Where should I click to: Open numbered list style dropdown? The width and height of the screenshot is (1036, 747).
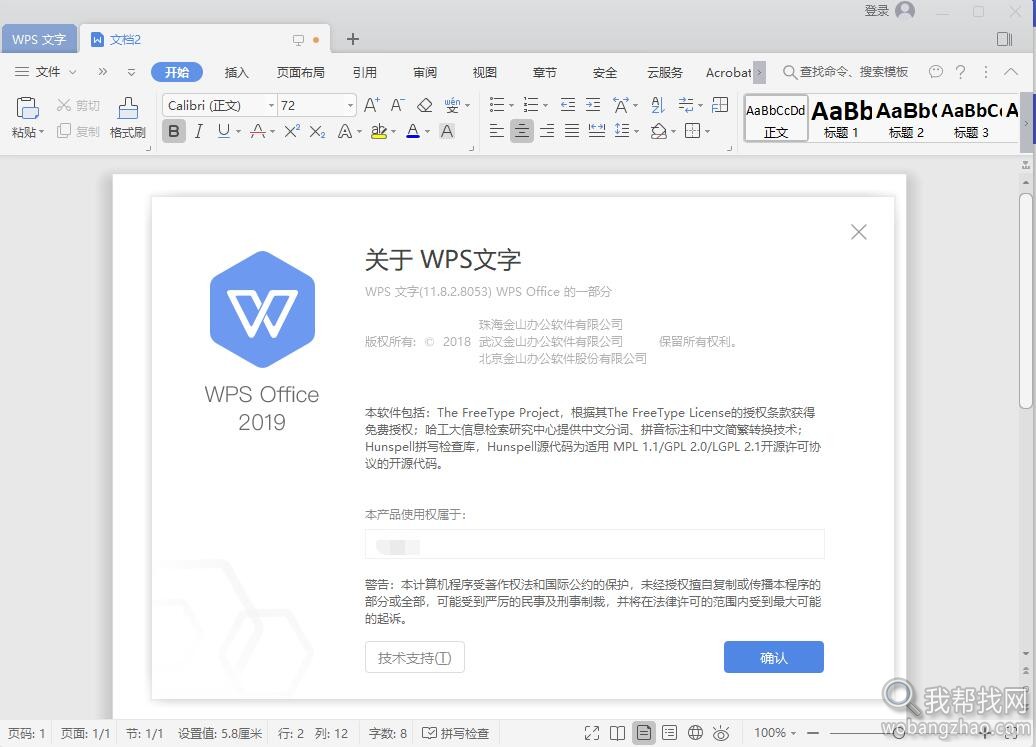pos(545,106)
